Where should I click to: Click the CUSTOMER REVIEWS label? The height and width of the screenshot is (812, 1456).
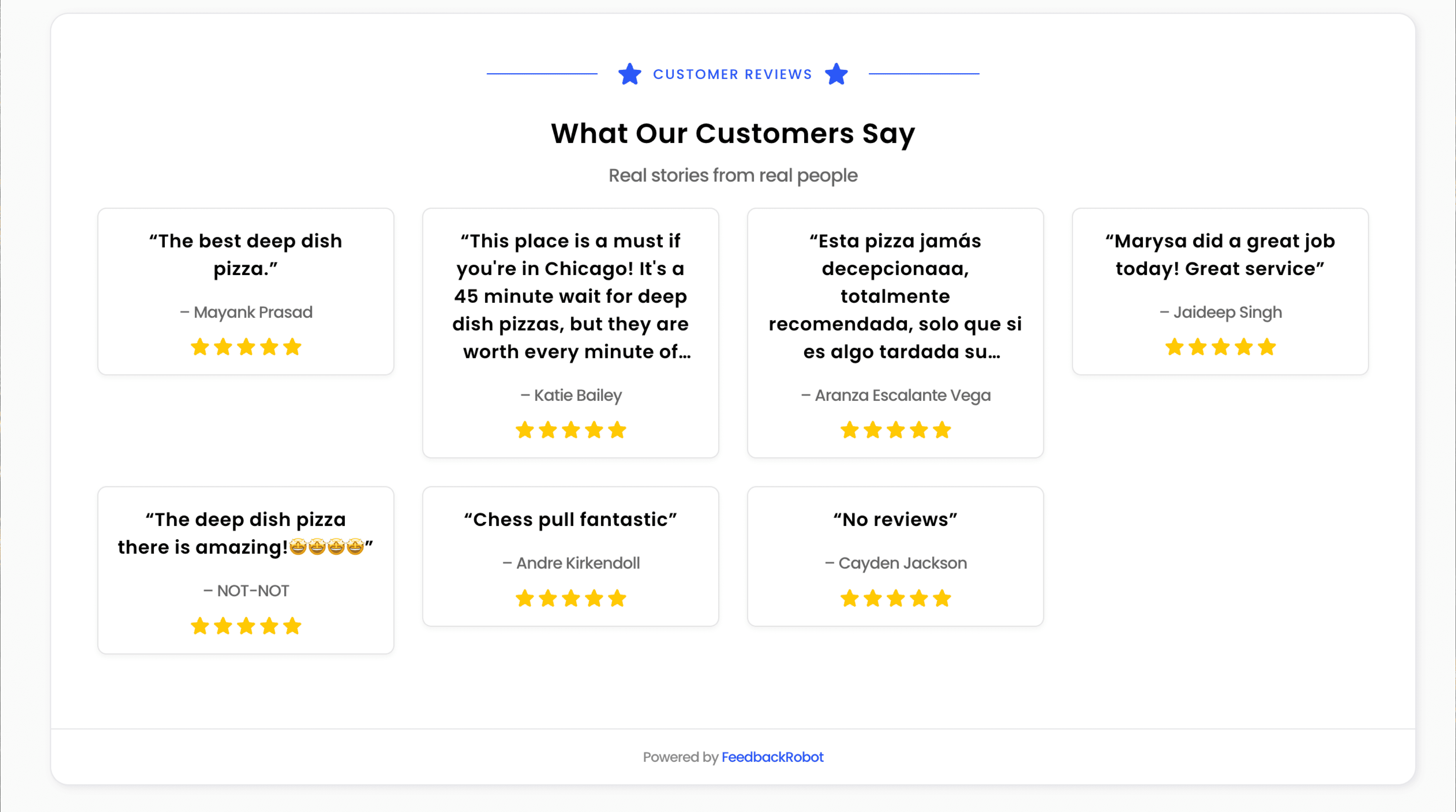pyautogui.click(x=732, y=74)
